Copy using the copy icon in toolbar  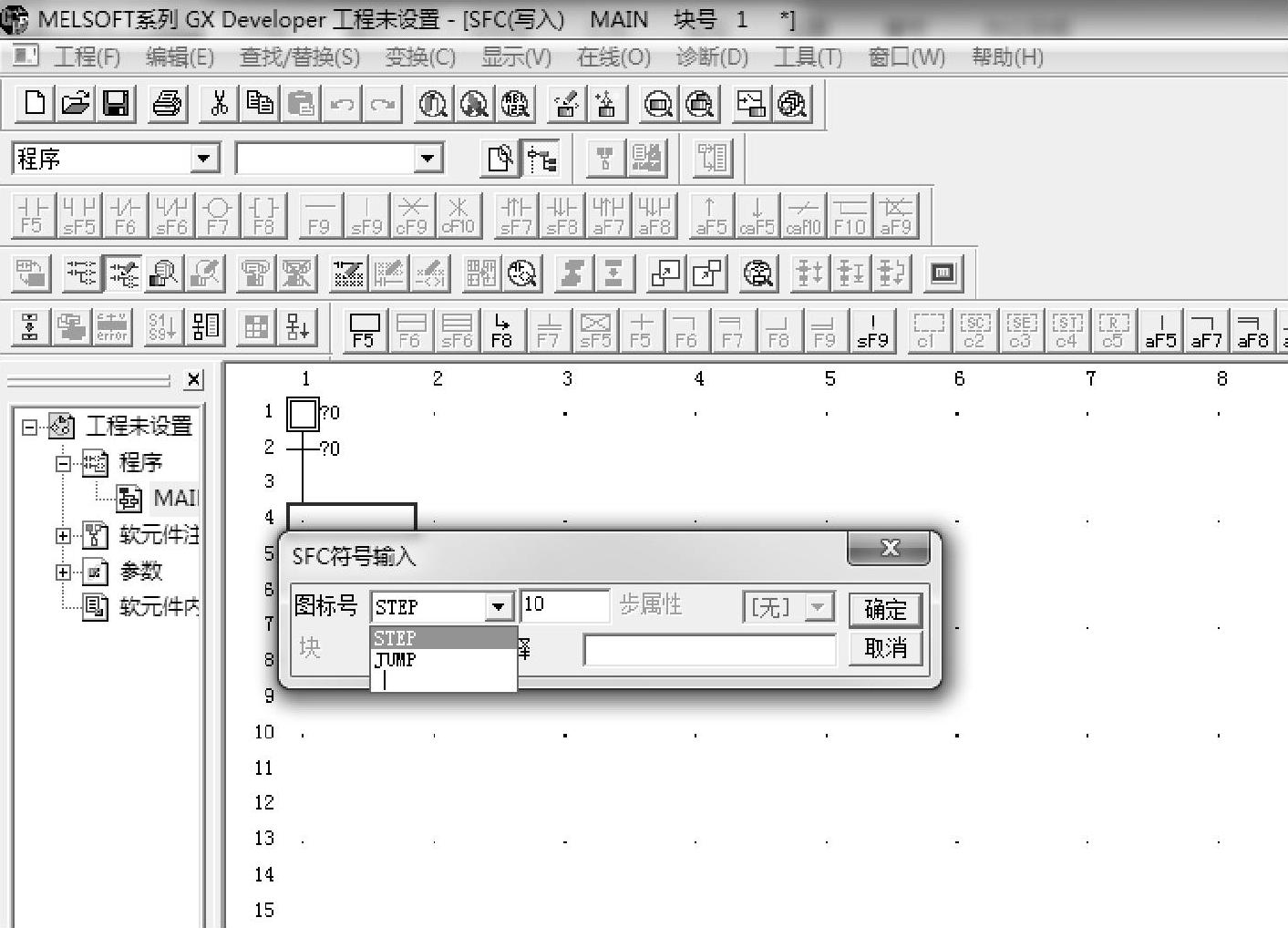[260, 103]
